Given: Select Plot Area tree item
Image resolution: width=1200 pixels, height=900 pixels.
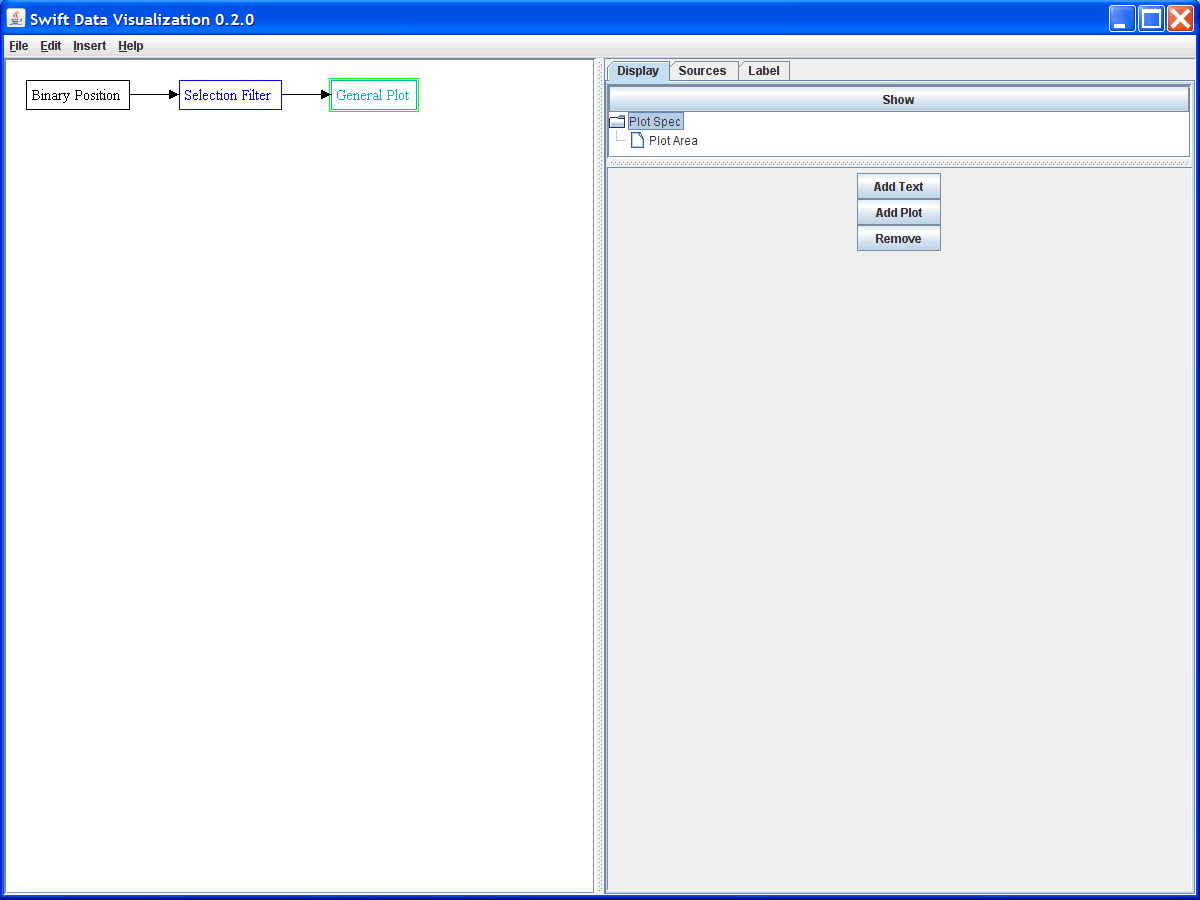Looking at the screenshot, I should click(673, 141).
